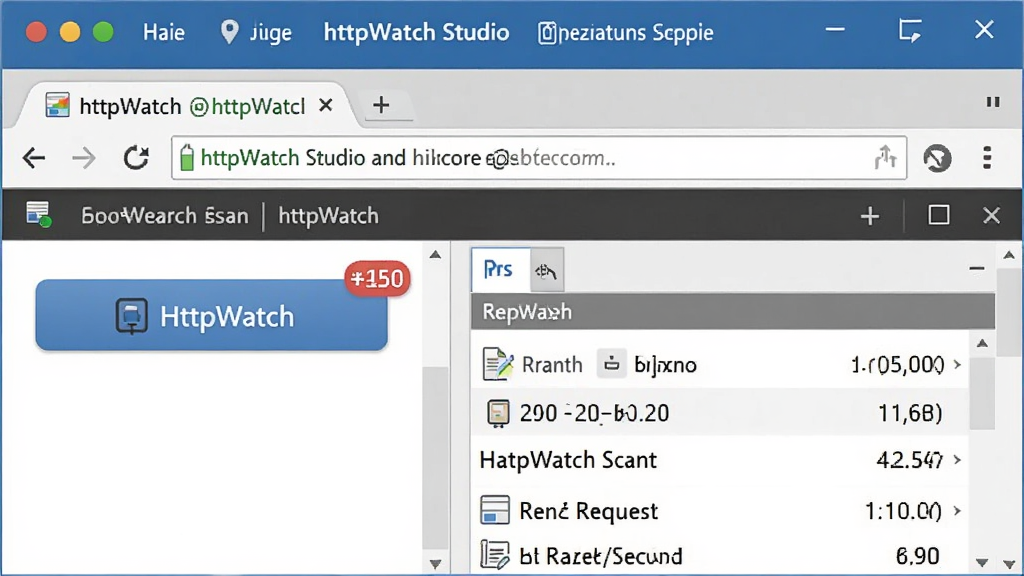This screenshot has height=576, width=1024.
Task: Close the httpWatch browser tab
Action: [326, 105]
